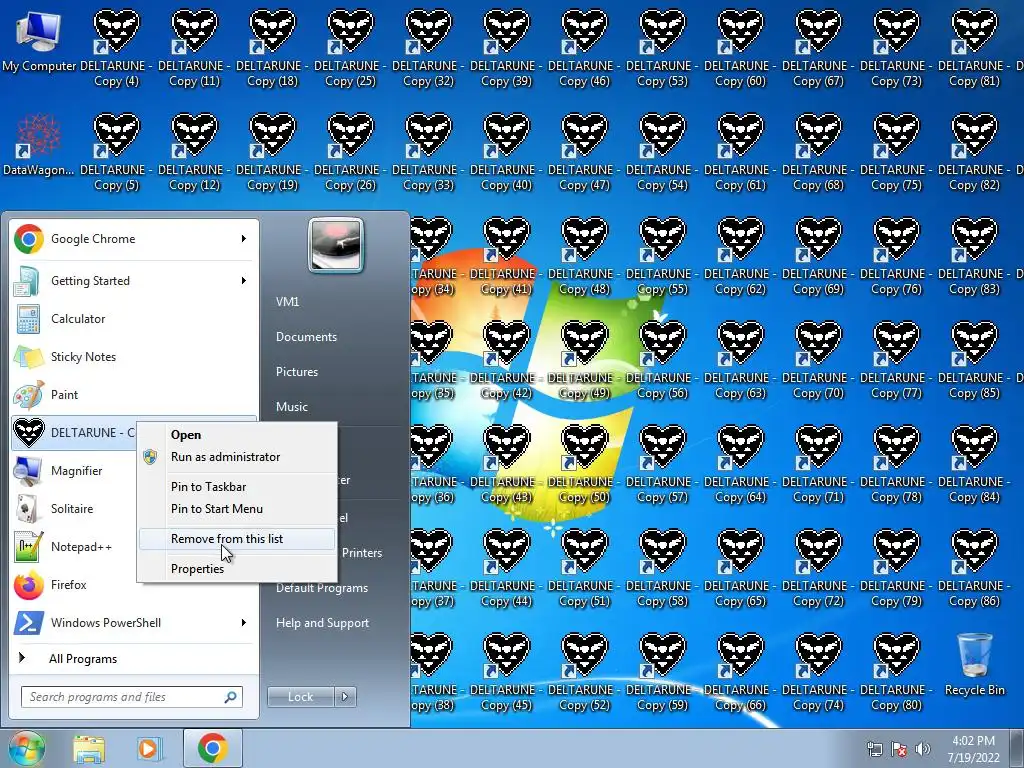The width and height of the screenshot is (1024, 768).
Task: Click Remove from this list
Action: click(237, 539)
